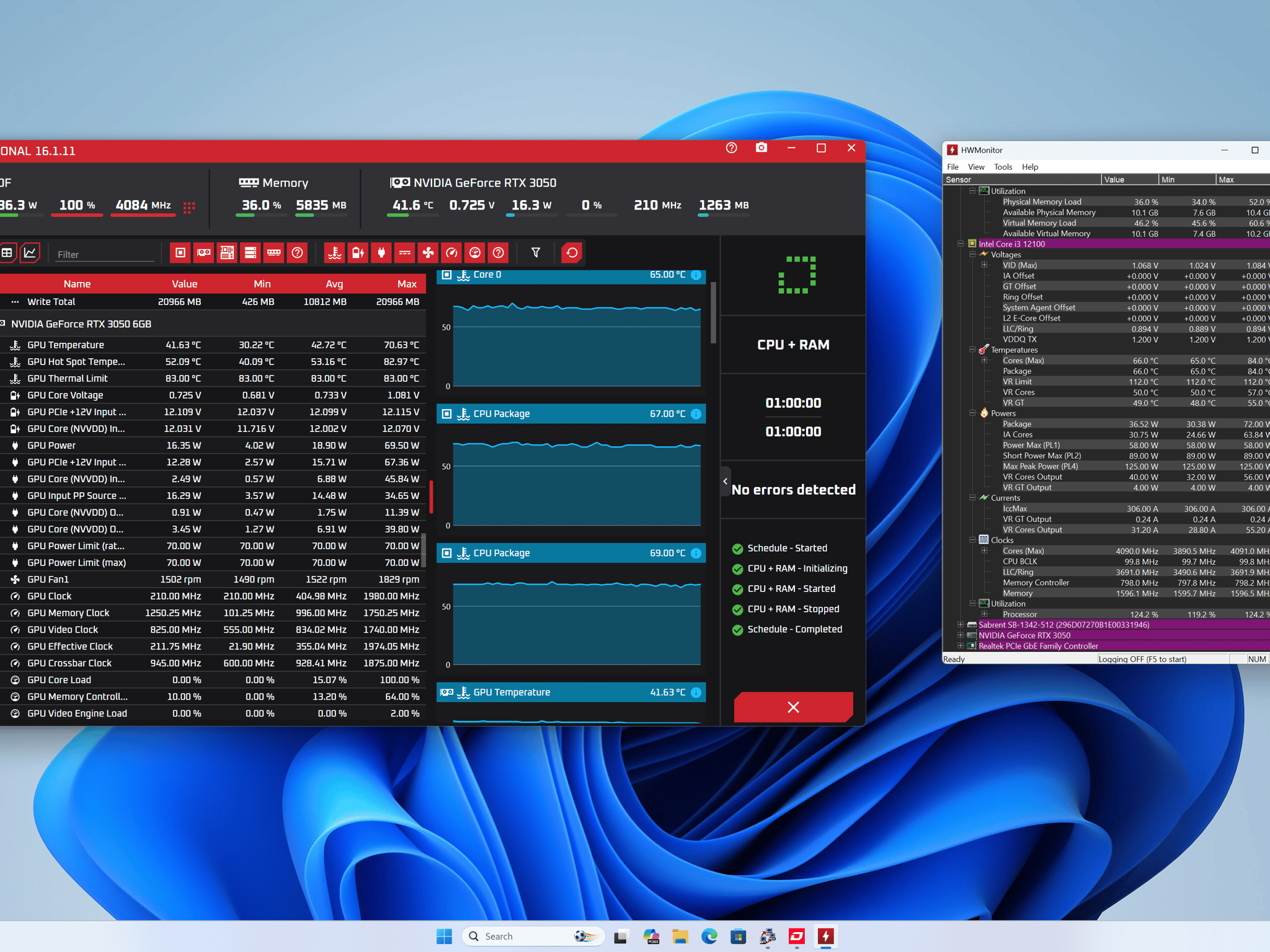Screen dimensions: 1270x952
Task: Sort the sensor table by Max column
Action: [x=407, y=284]
